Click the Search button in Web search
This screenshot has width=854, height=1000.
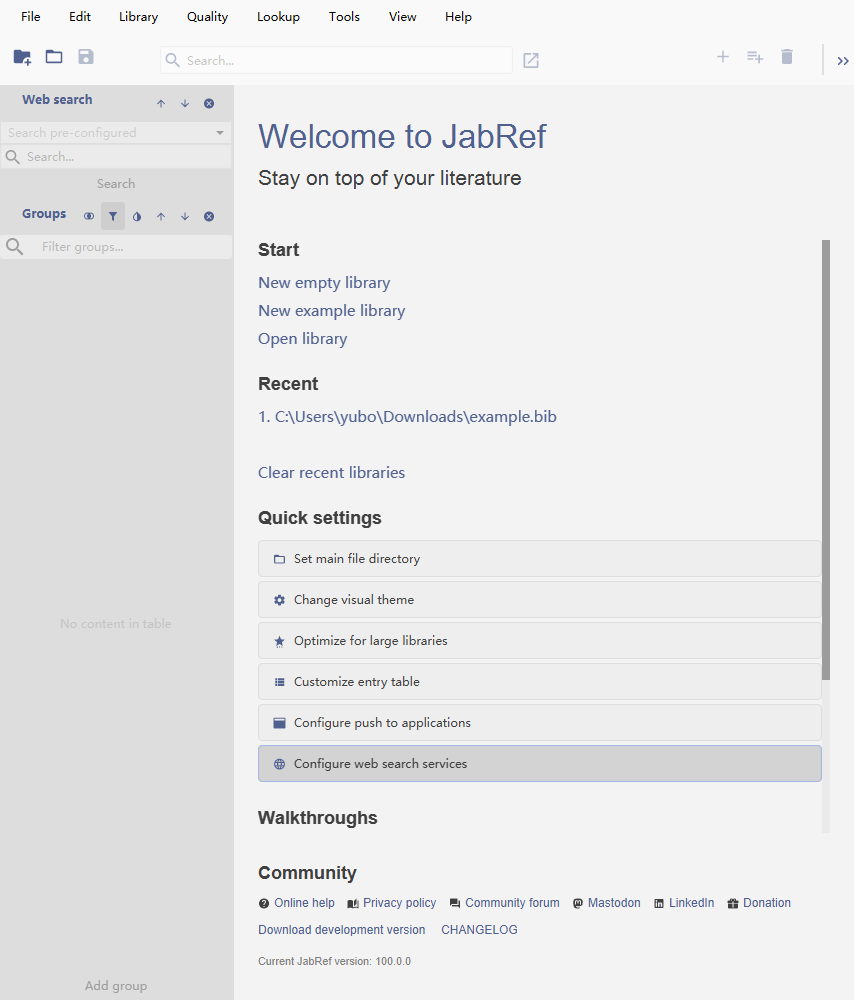pyautogui.click(x=115, y=184)
